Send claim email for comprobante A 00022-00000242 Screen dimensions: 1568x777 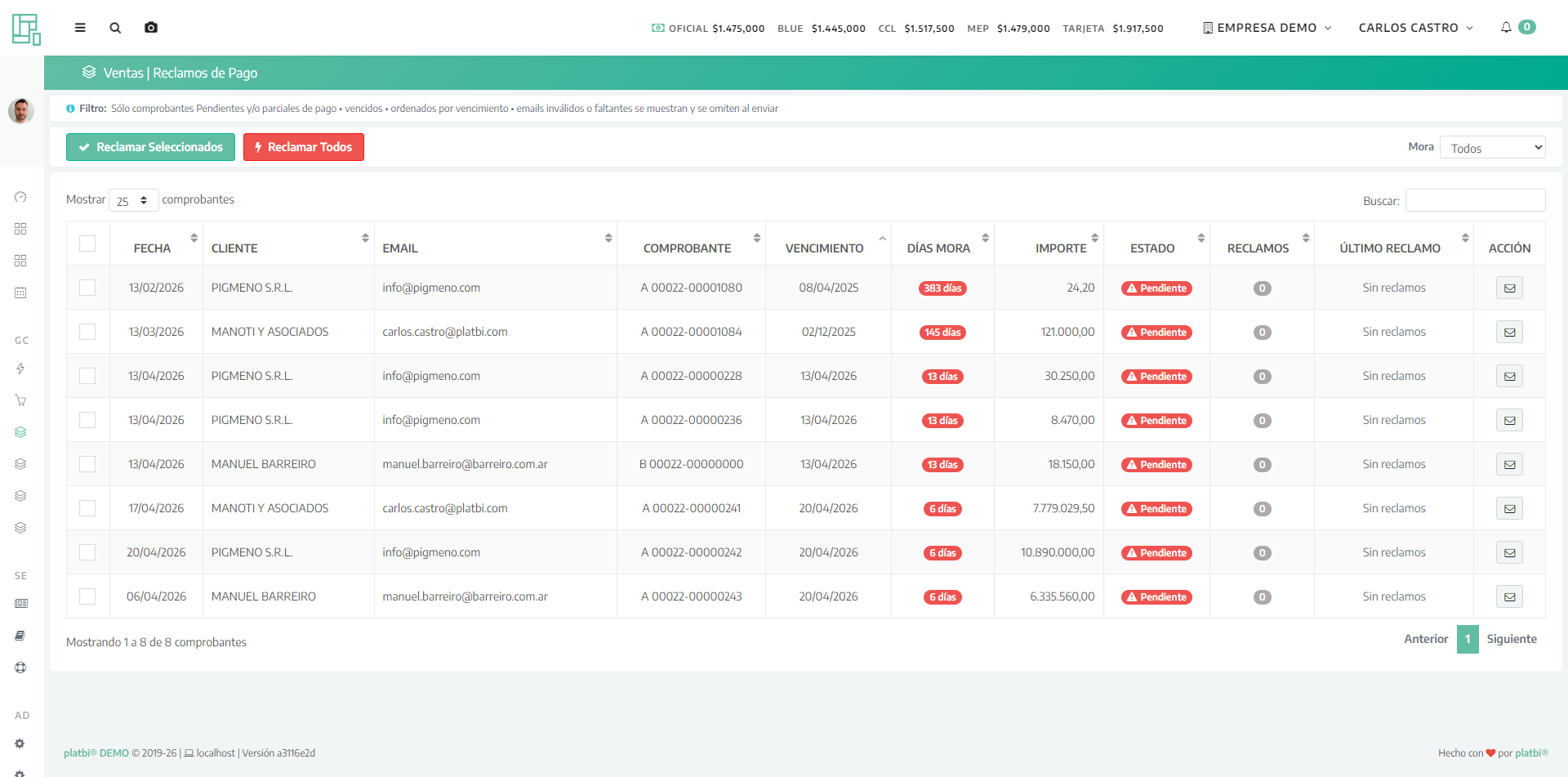1509,552
